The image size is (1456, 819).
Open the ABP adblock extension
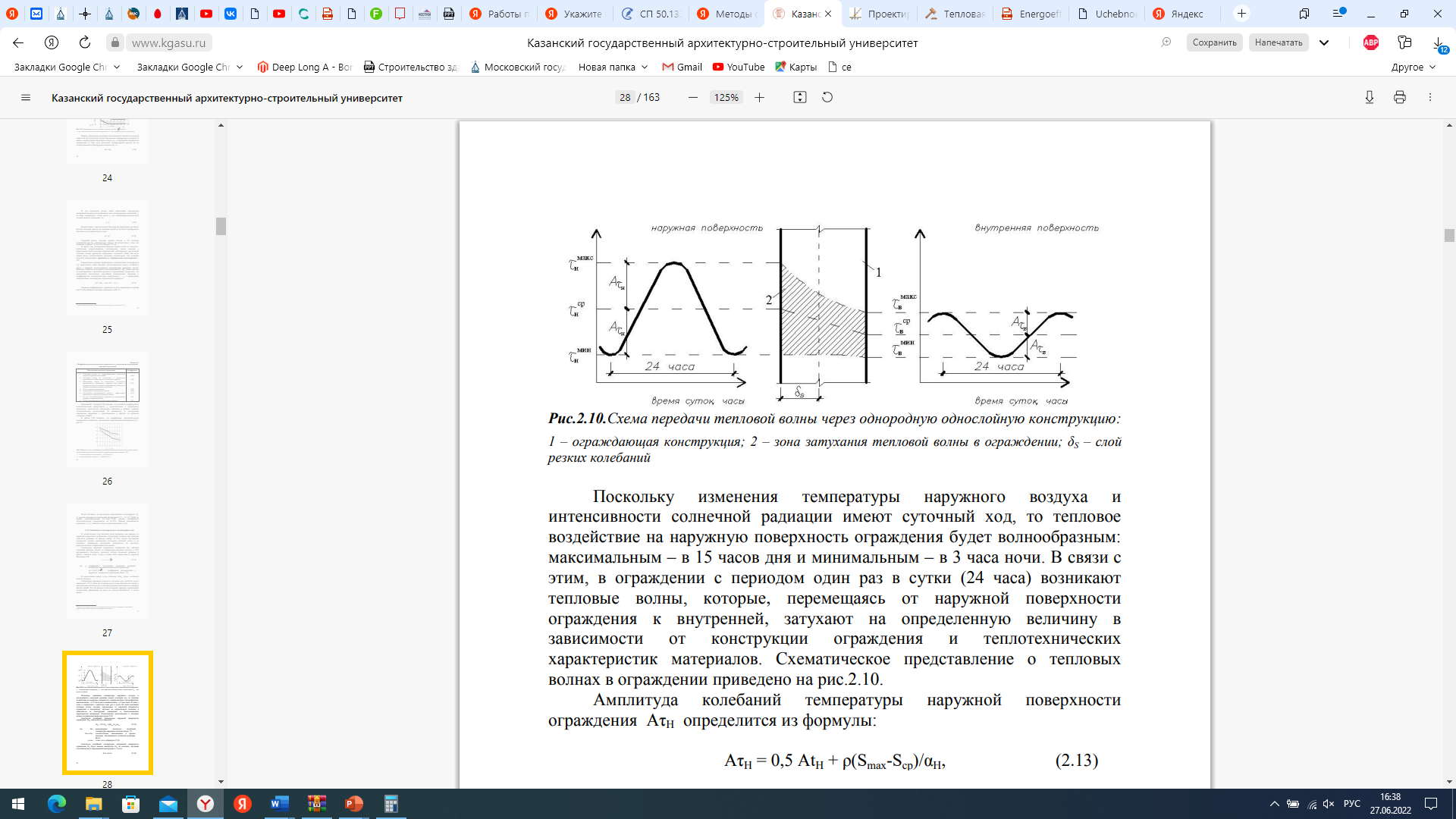click(x=1371, y=42)
